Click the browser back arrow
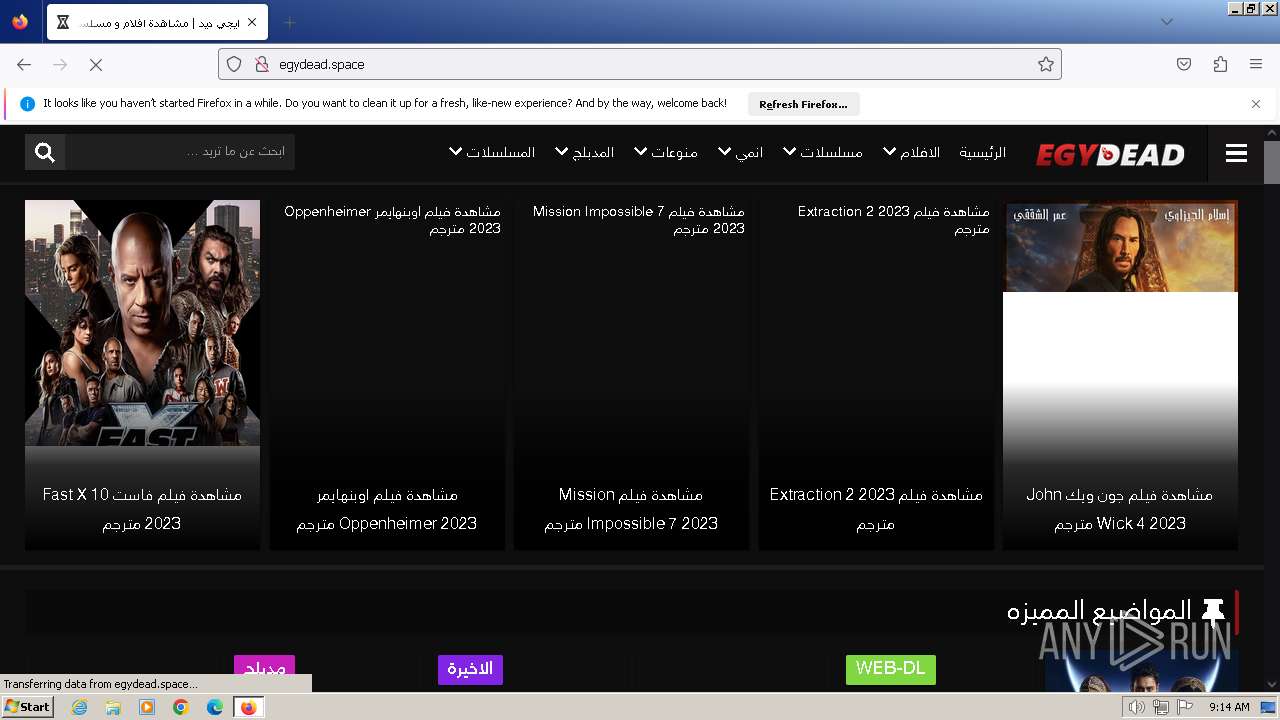This screenshot has height=720, width=1280. click(24, 64)
